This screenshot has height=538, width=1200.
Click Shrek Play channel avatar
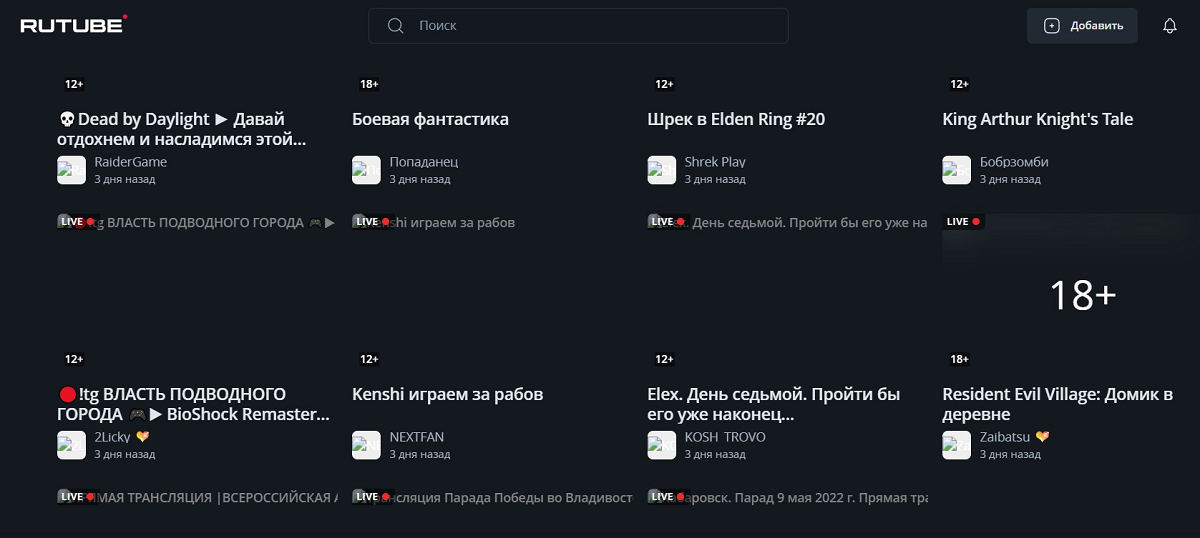(x=661, y=170)
